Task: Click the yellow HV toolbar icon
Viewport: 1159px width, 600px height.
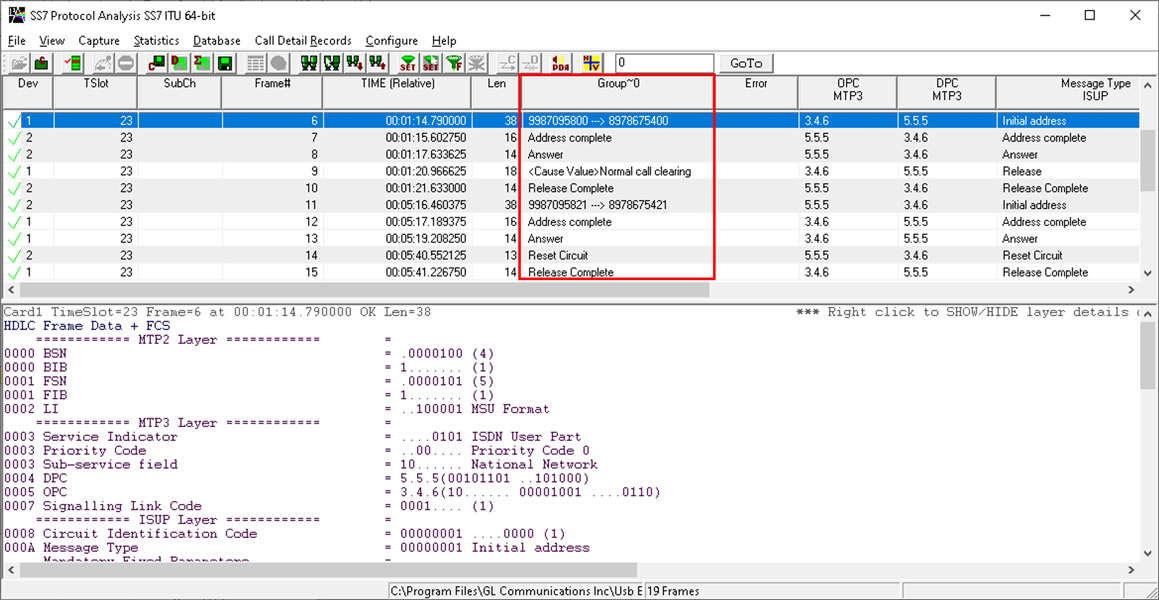Action: pyautogui.click(x=591, y=64)
